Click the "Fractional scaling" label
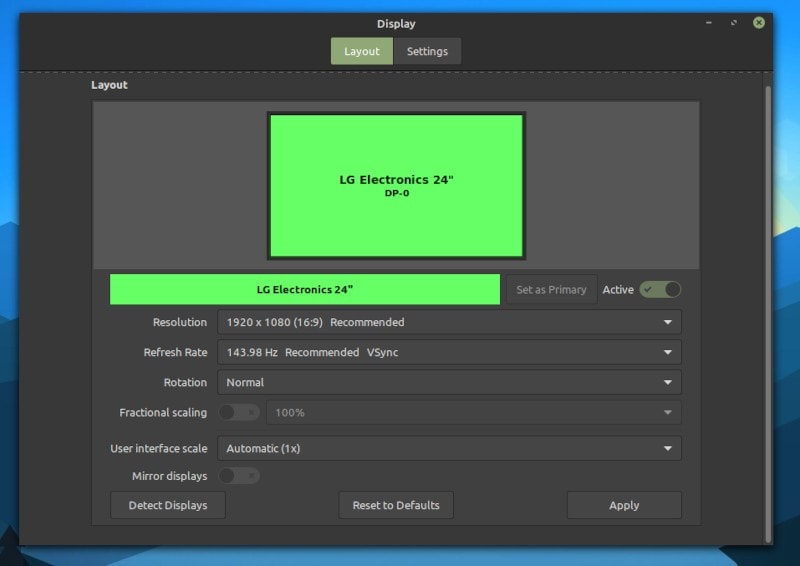Screen dimensions: 800x566 coord(163,412)
